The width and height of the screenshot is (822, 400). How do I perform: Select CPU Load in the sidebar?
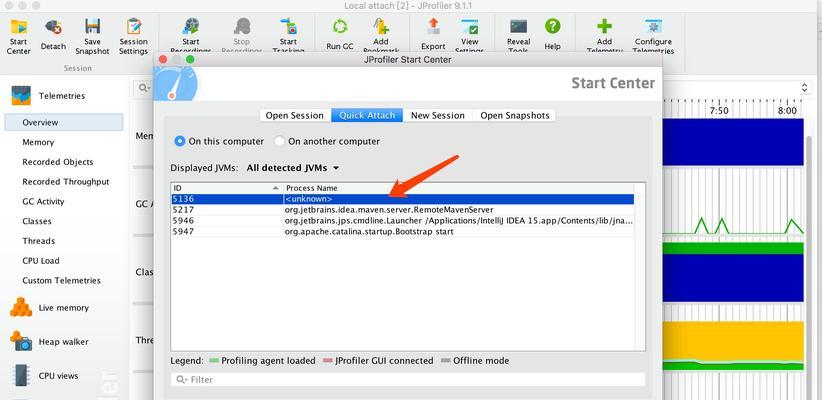tap(41, 261)
